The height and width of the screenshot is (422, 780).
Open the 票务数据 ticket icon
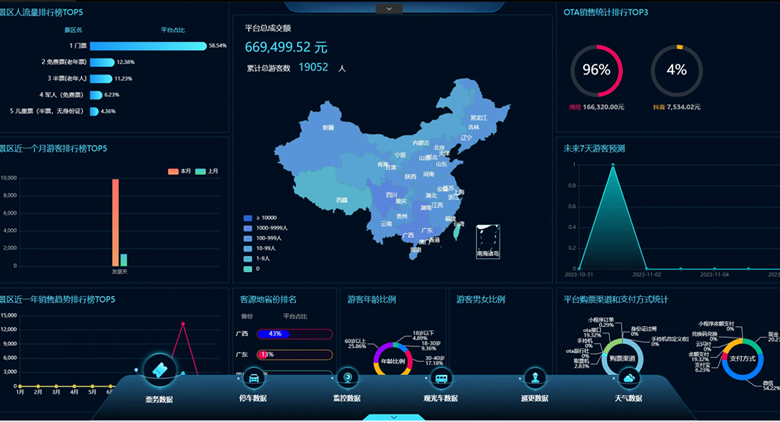tap(160, 370)
